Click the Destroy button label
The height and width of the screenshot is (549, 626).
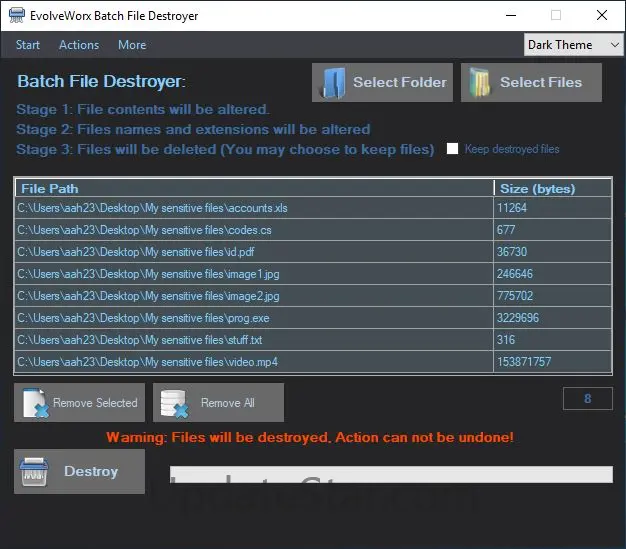click(x=91, y=472)
